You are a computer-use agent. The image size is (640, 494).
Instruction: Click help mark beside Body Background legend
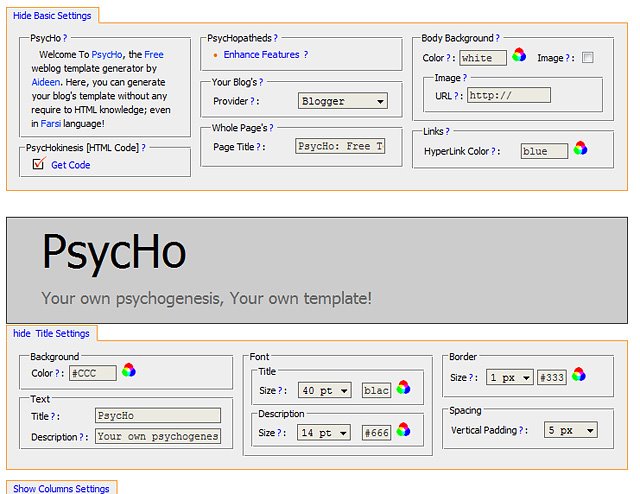click(x=497, y=38)
